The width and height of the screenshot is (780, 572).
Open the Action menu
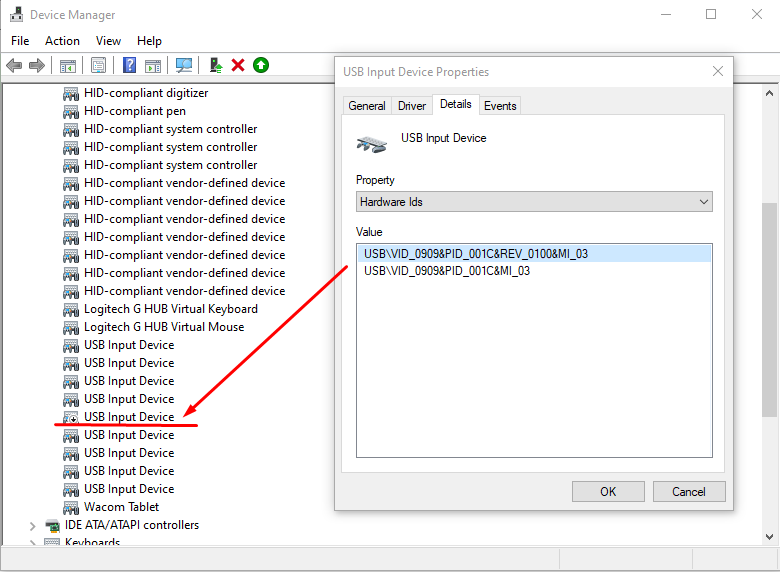[62, 41]
